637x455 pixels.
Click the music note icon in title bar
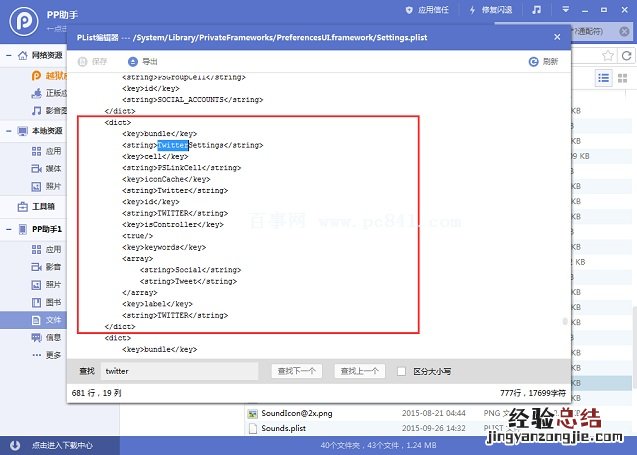pos(537,10)
